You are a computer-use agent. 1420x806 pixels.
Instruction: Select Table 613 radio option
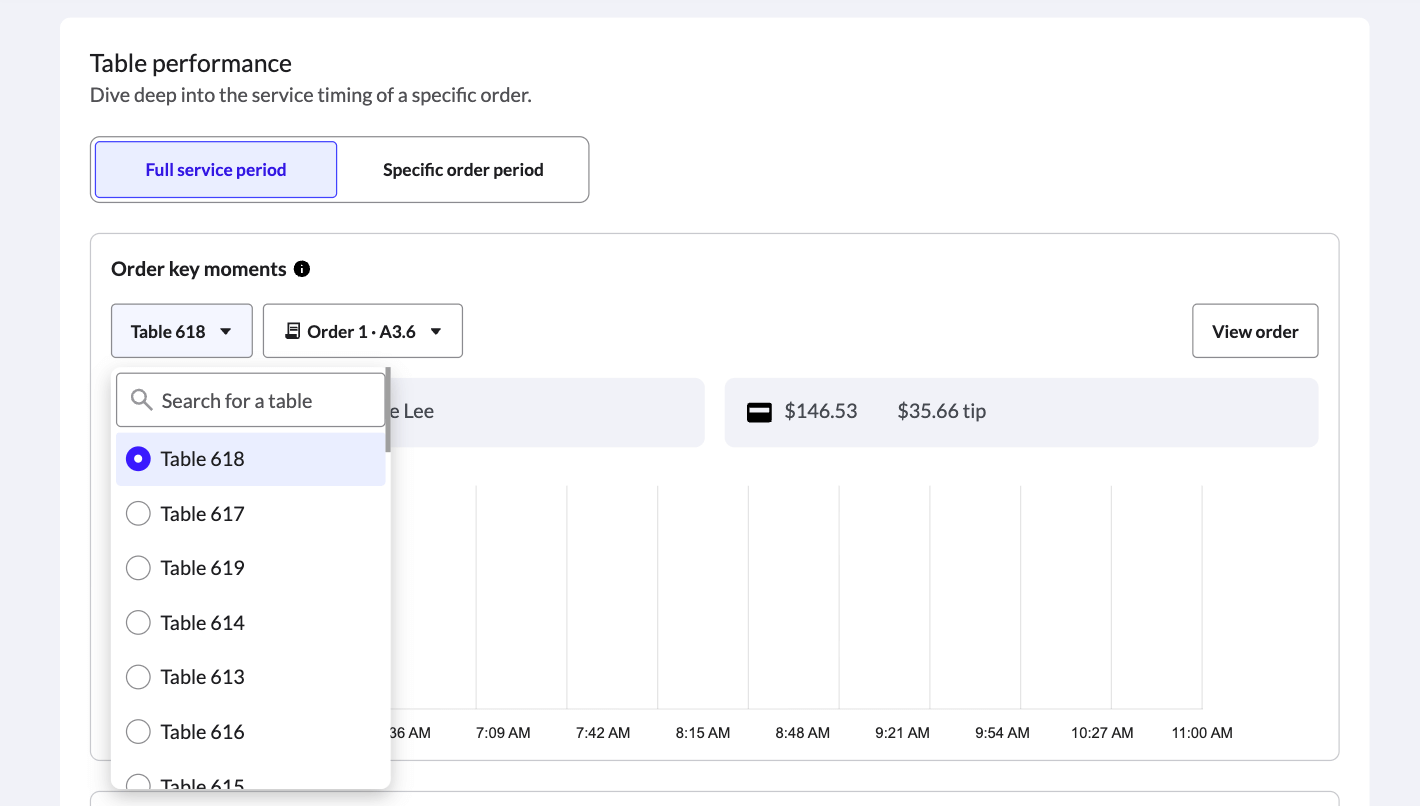(x=139, y=677)
